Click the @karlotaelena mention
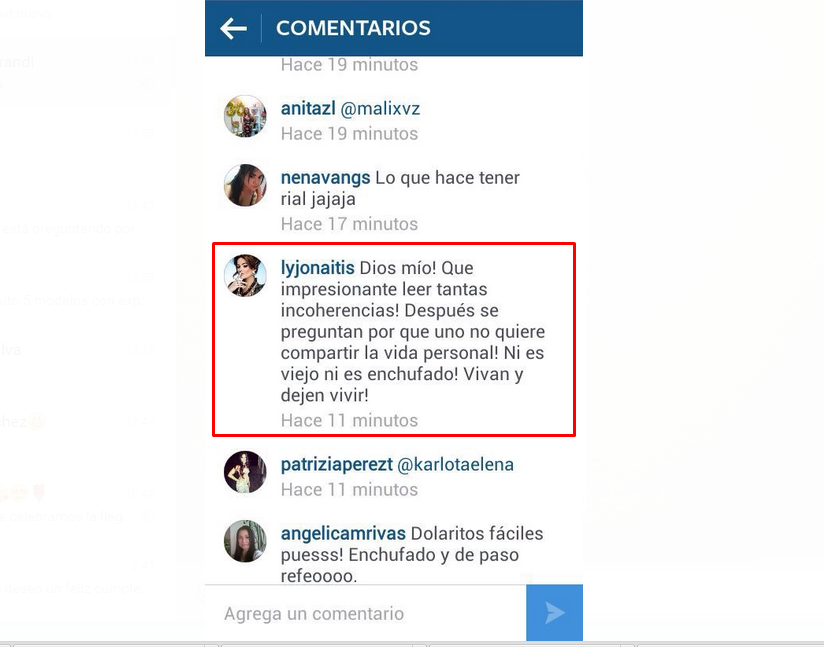The height and width of the screenshot is (647, 824). click(455, 465)
